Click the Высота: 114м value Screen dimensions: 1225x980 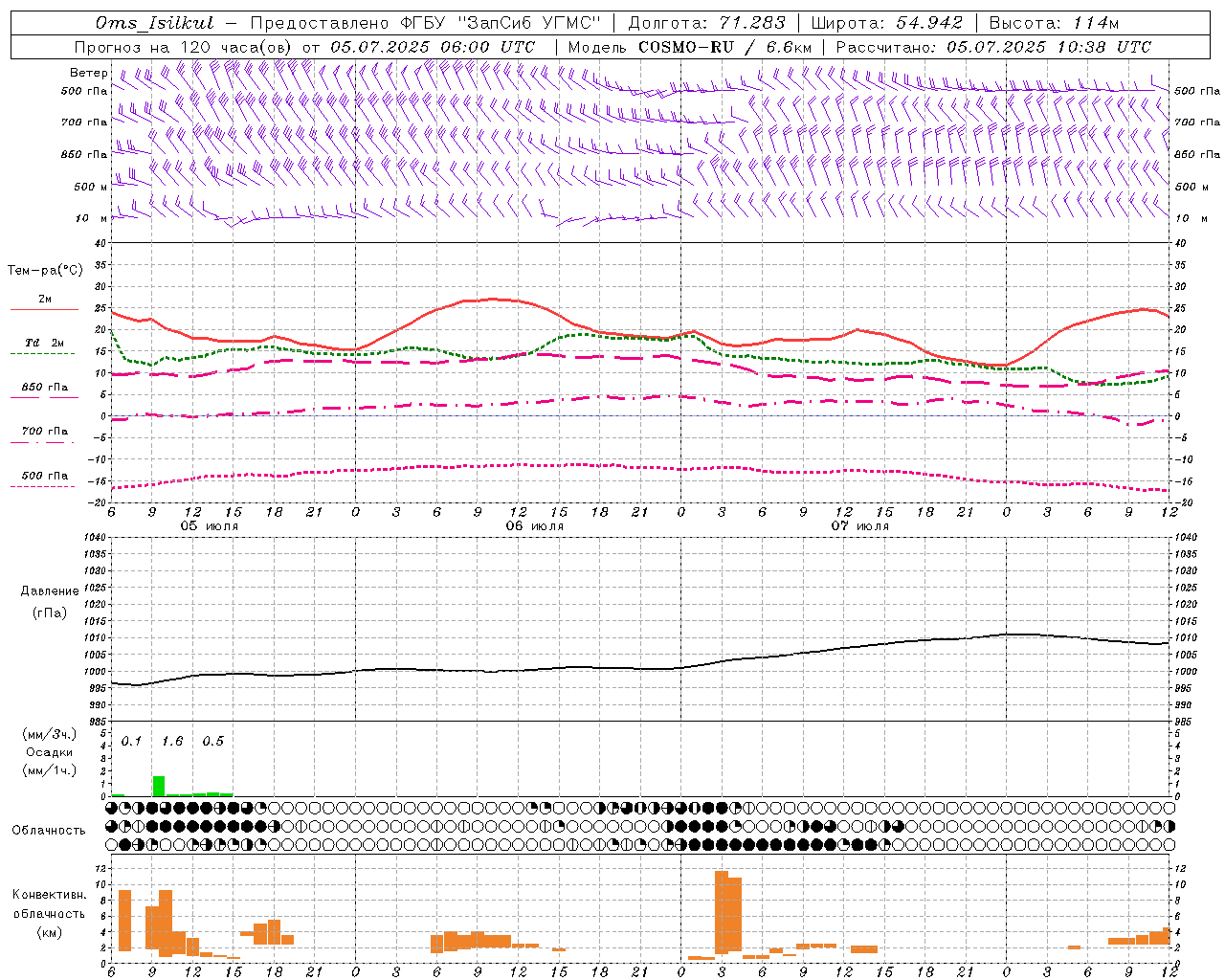pyautogui.click(x=1054, y=23)
